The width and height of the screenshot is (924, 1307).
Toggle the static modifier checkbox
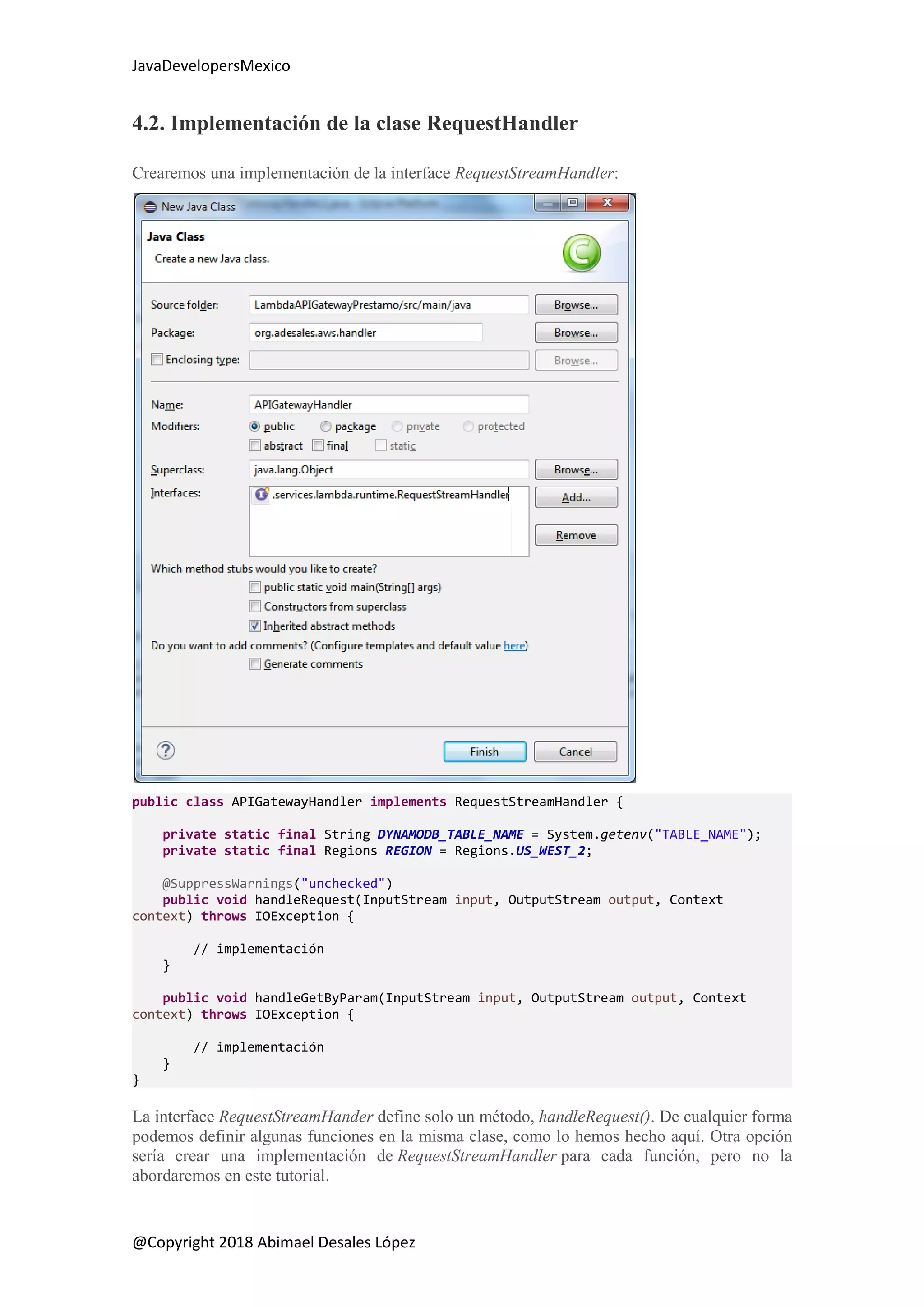[x=381, y=445]
